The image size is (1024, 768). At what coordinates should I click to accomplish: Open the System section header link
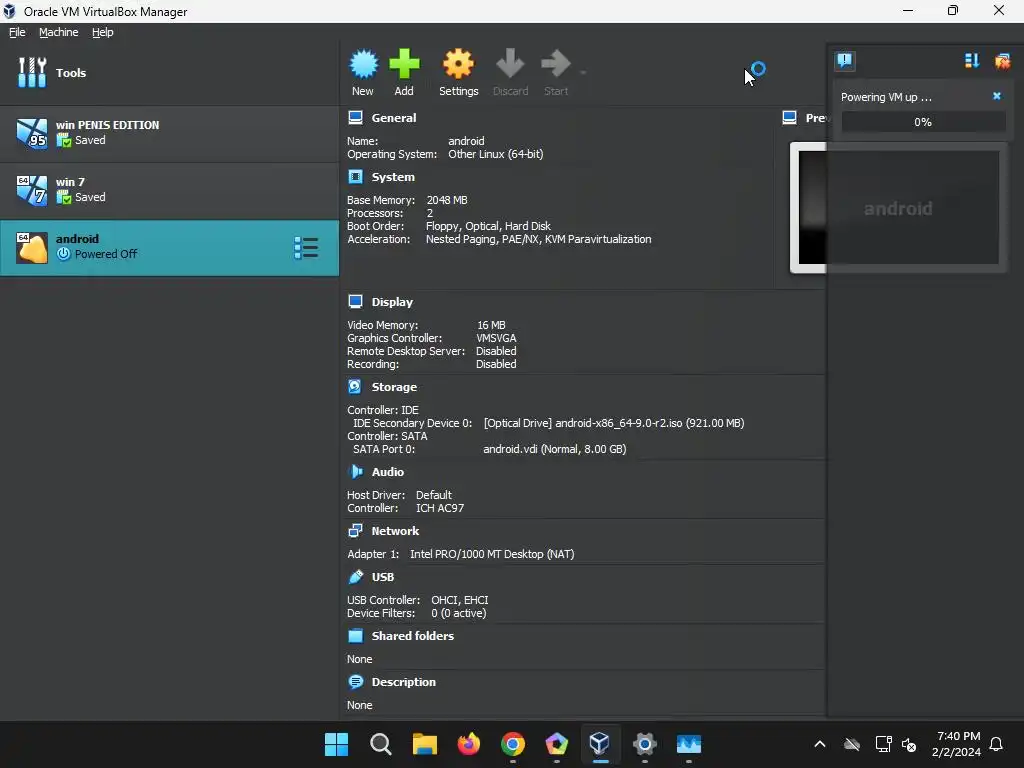pos(393,177)
